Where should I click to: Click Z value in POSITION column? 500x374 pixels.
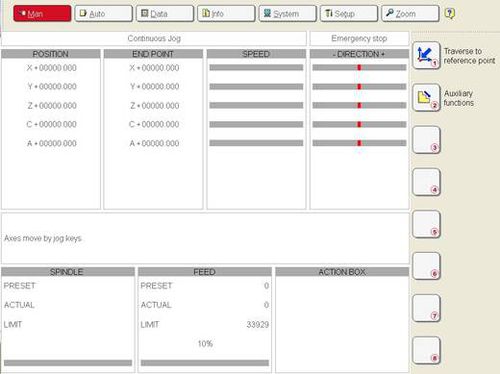52,106
